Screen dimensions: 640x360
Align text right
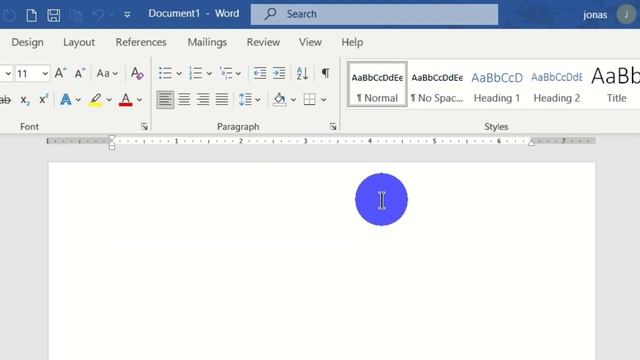click(x=203, y=100)
